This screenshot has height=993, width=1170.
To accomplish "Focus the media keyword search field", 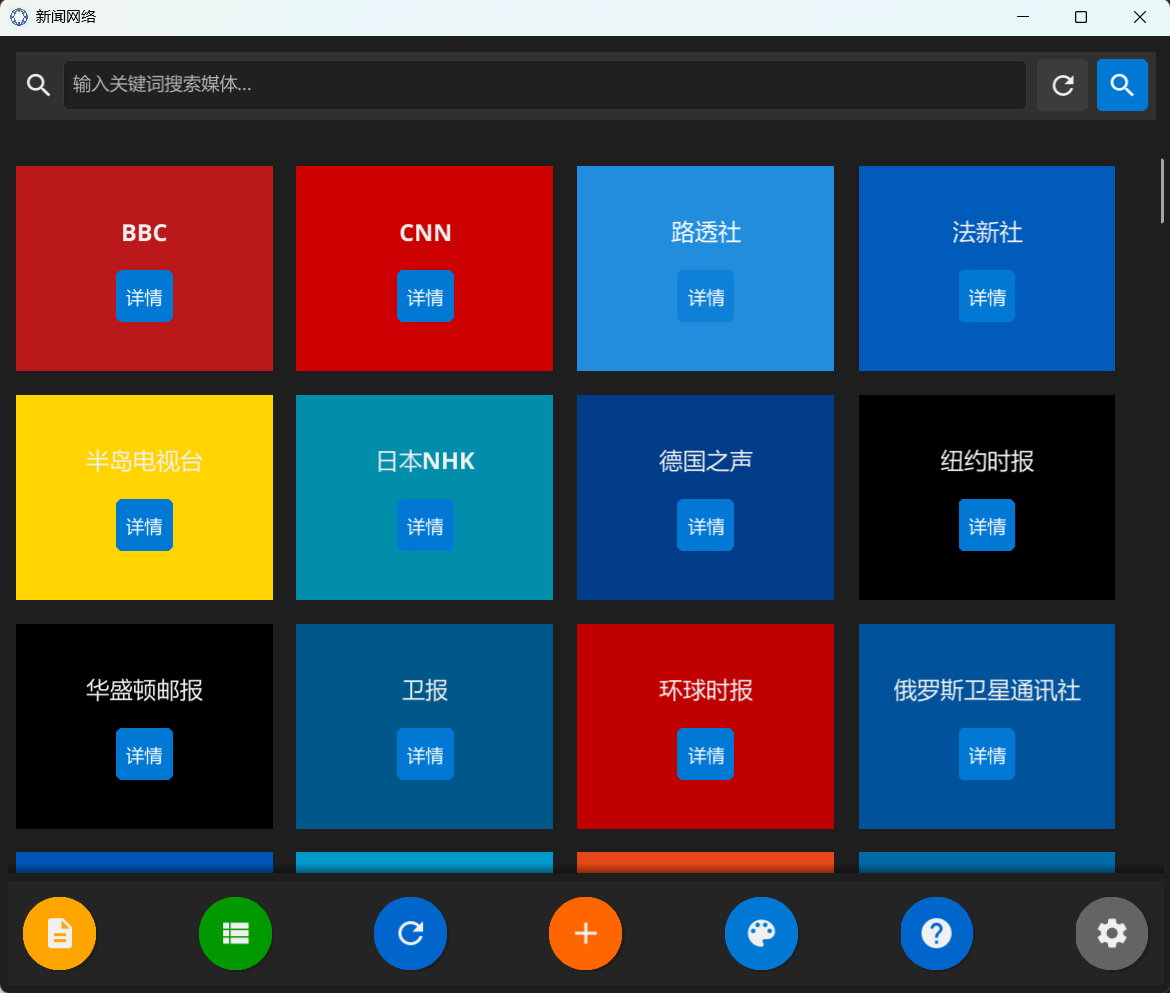I will [545, 85].
